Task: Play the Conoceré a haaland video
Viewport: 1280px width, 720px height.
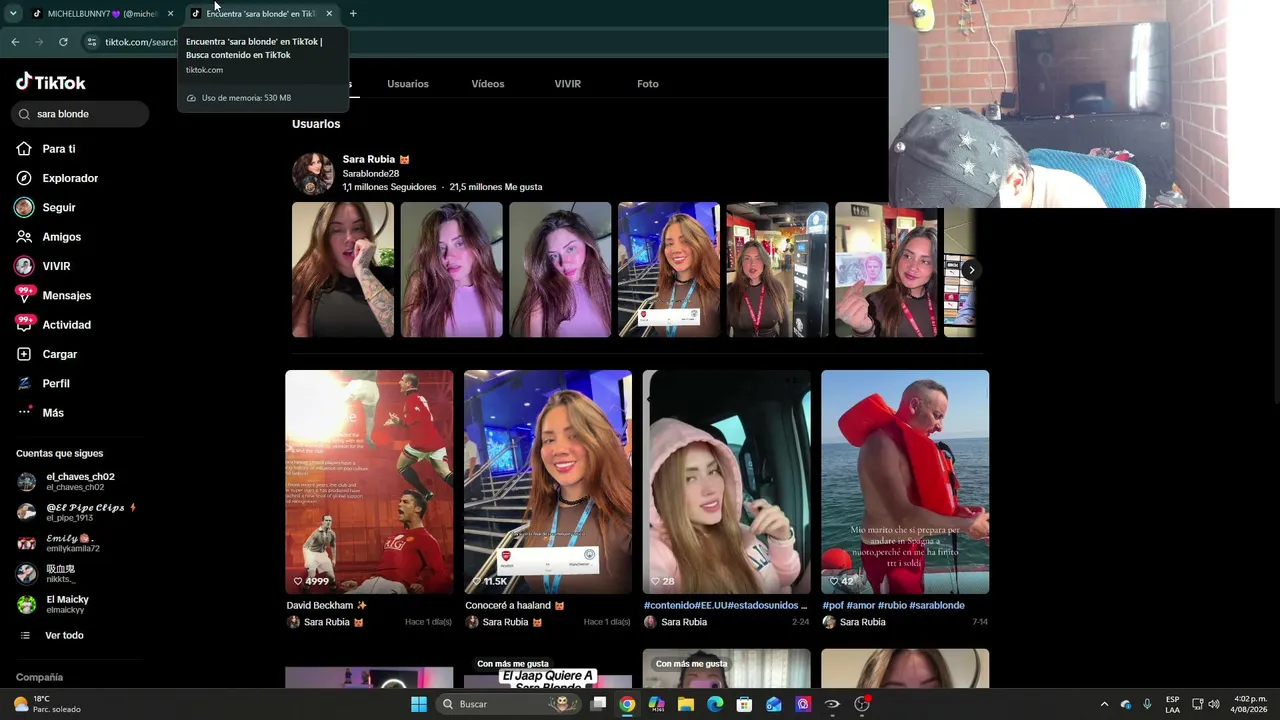Action: 548,482
